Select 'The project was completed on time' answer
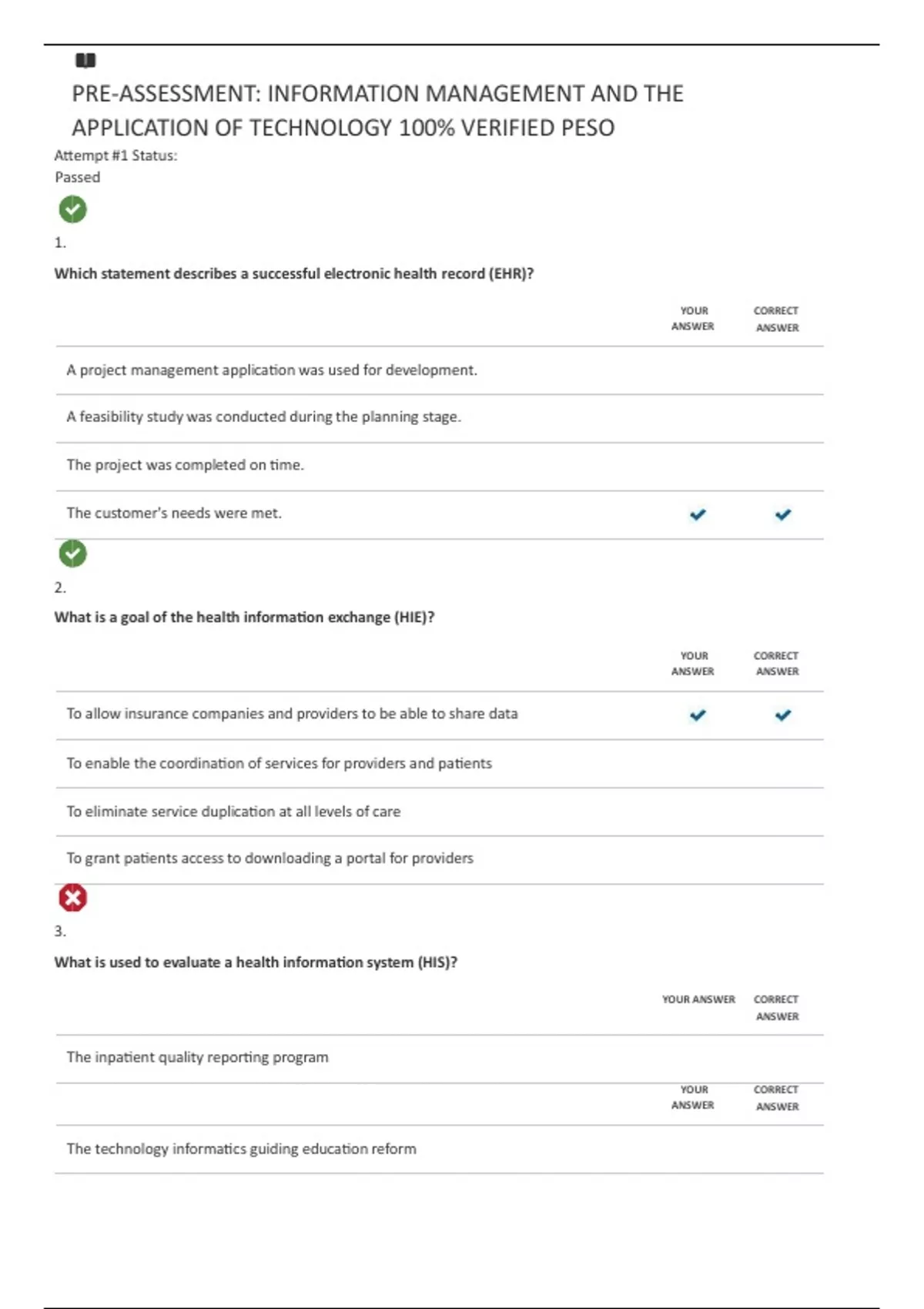 440,466
